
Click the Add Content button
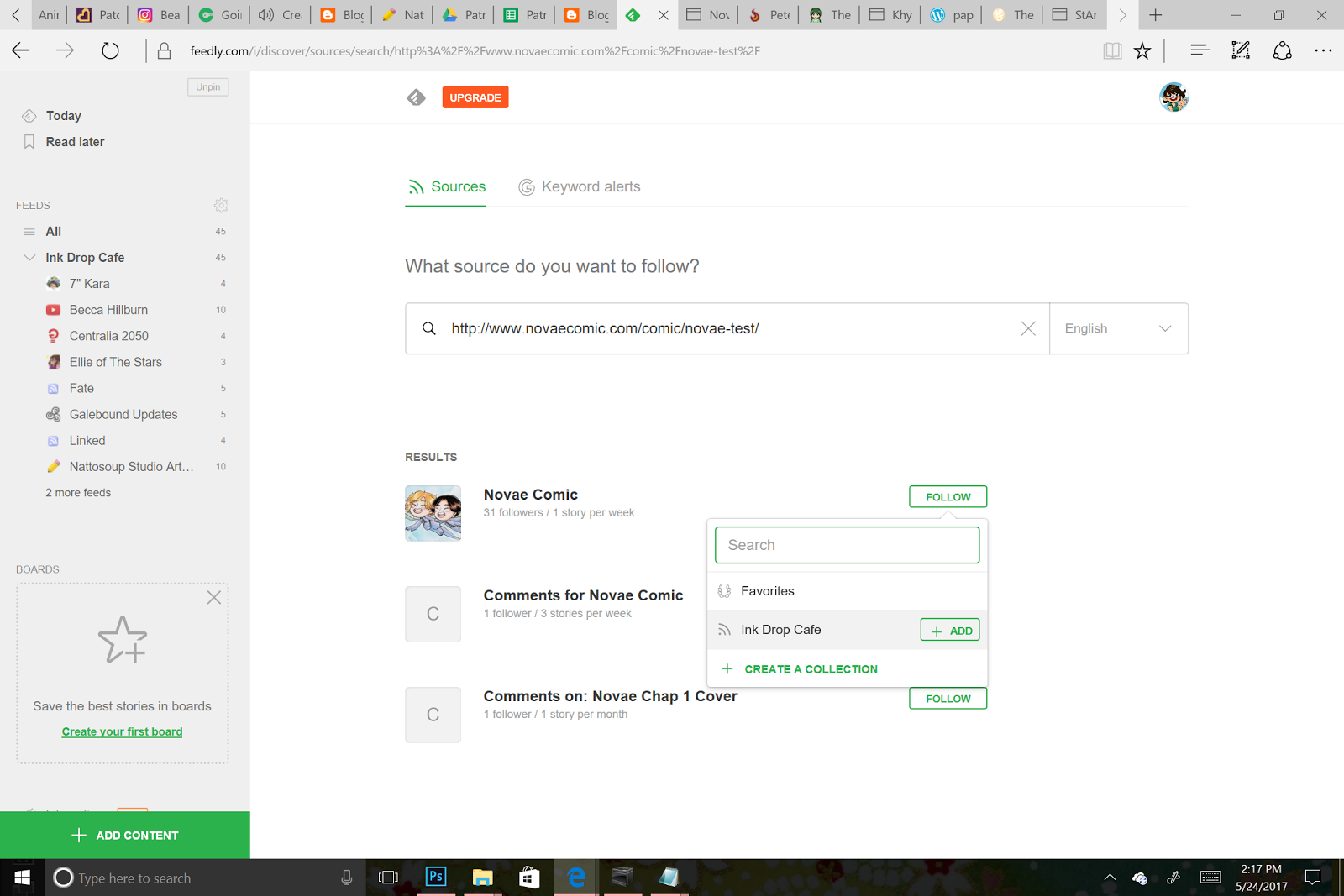coord(125,836)
